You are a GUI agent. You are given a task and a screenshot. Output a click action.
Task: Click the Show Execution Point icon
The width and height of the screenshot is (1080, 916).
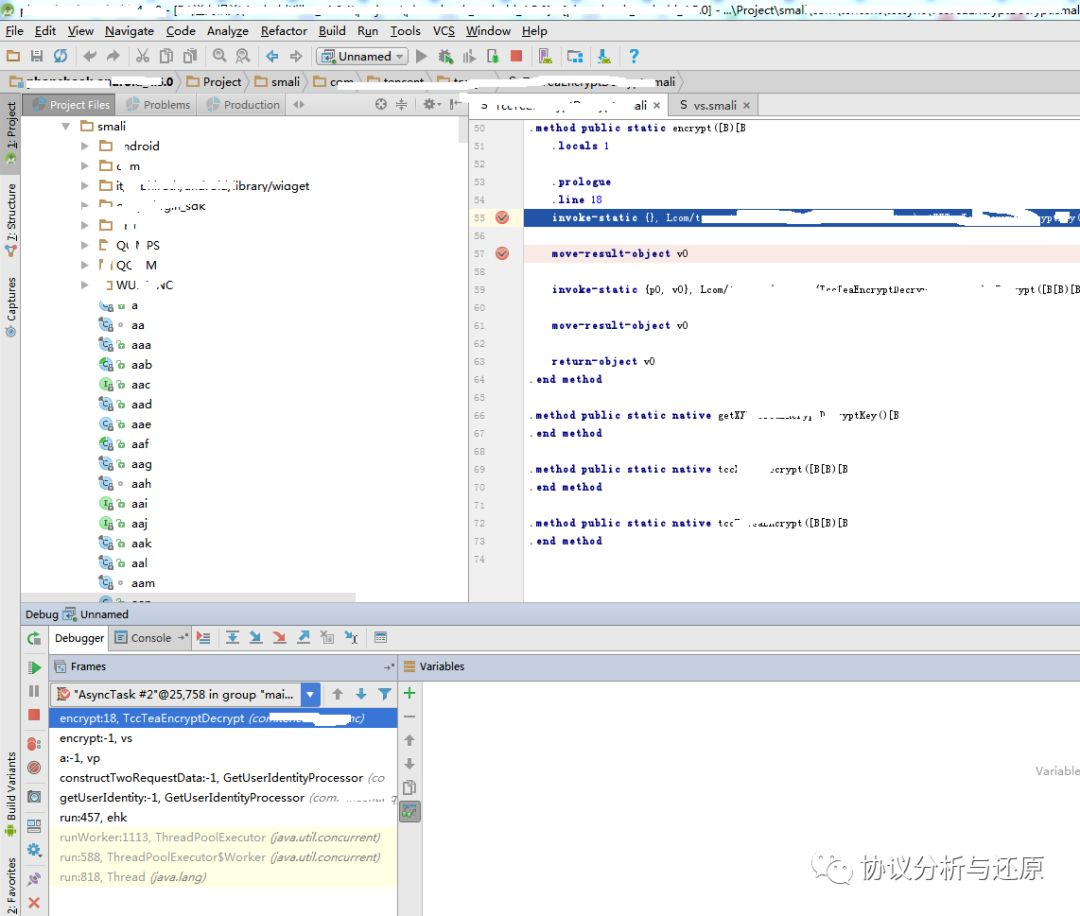click(x=204, y=637)
